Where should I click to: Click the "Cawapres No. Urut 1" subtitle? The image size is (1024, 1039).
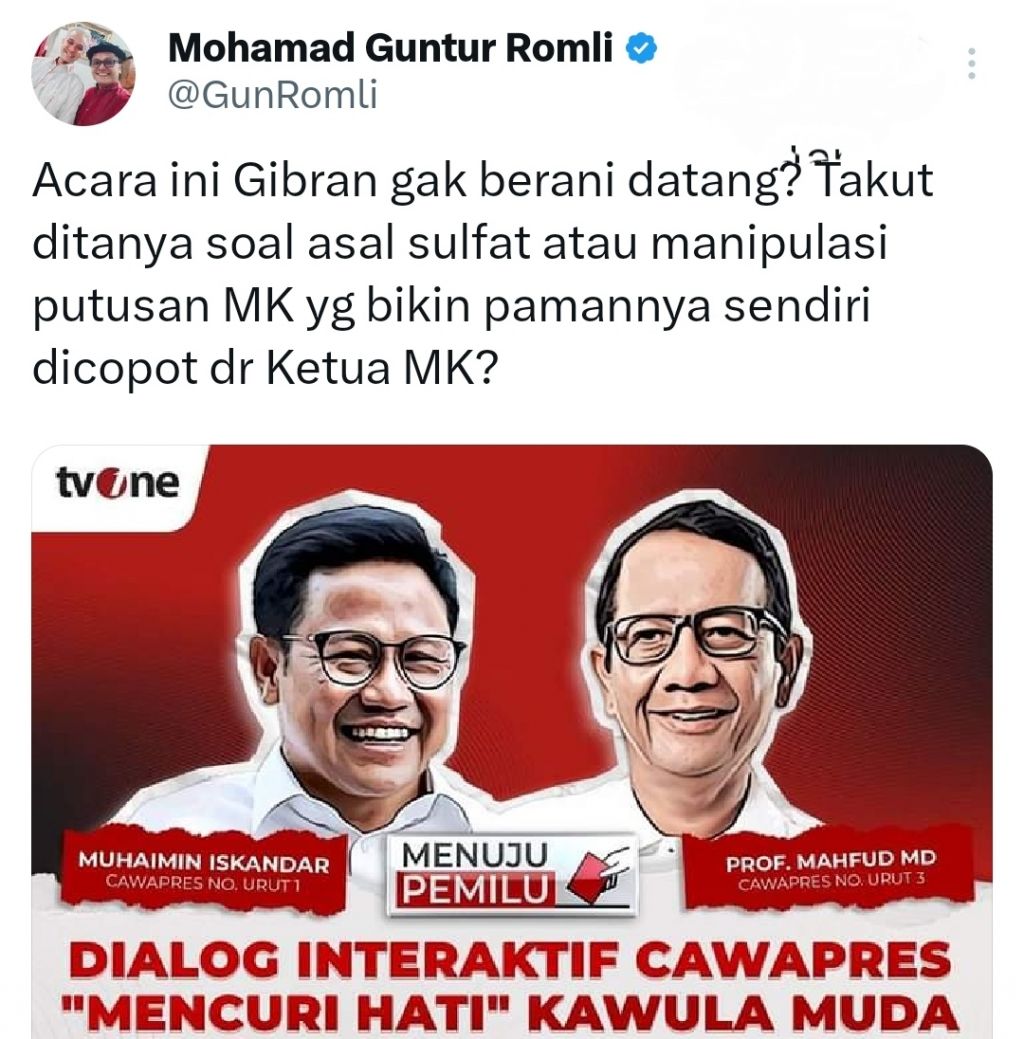(x=203, y=884)
